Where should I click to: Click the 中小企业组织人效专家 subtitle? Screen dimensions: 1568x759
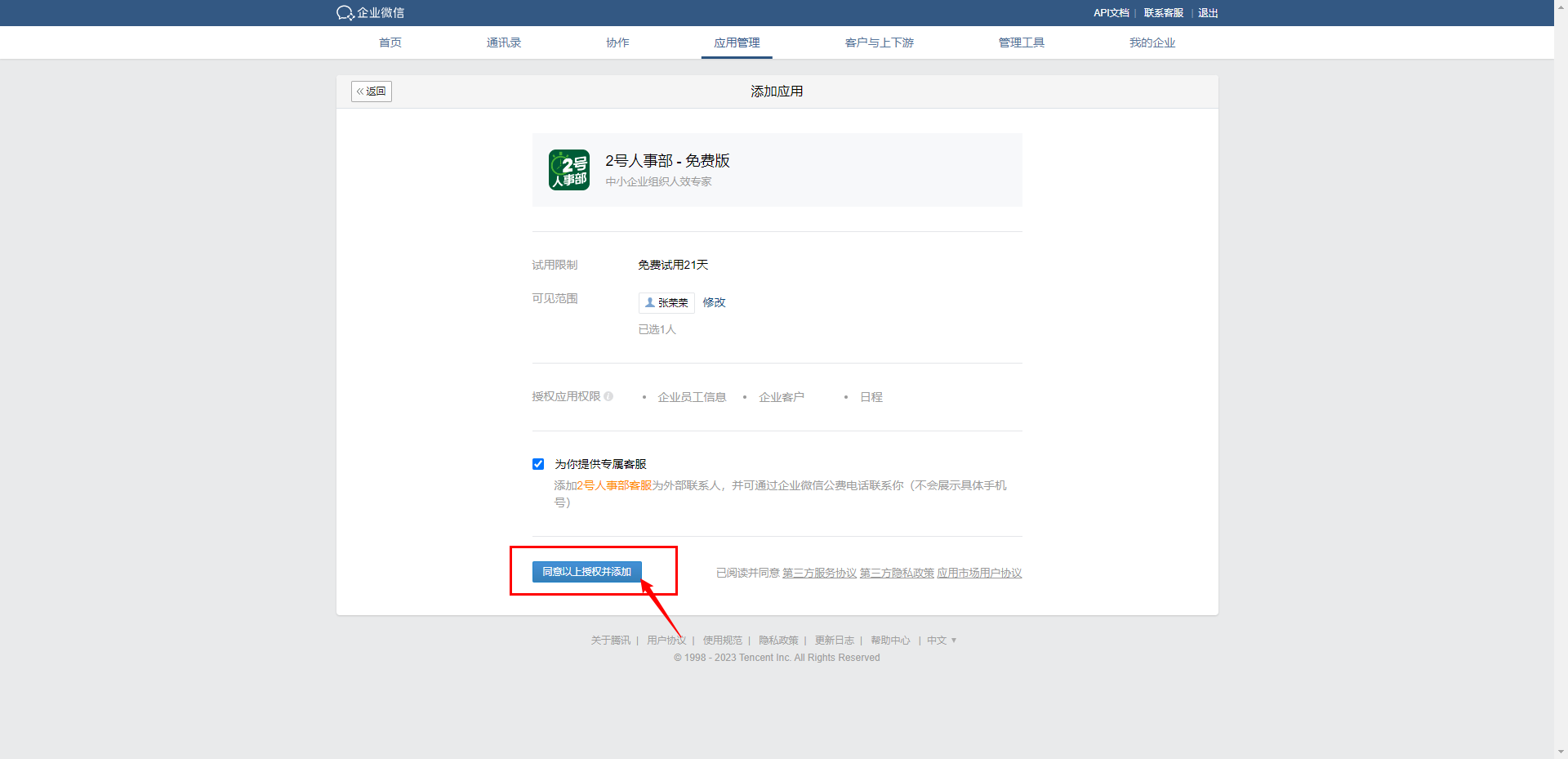point(658,181)
